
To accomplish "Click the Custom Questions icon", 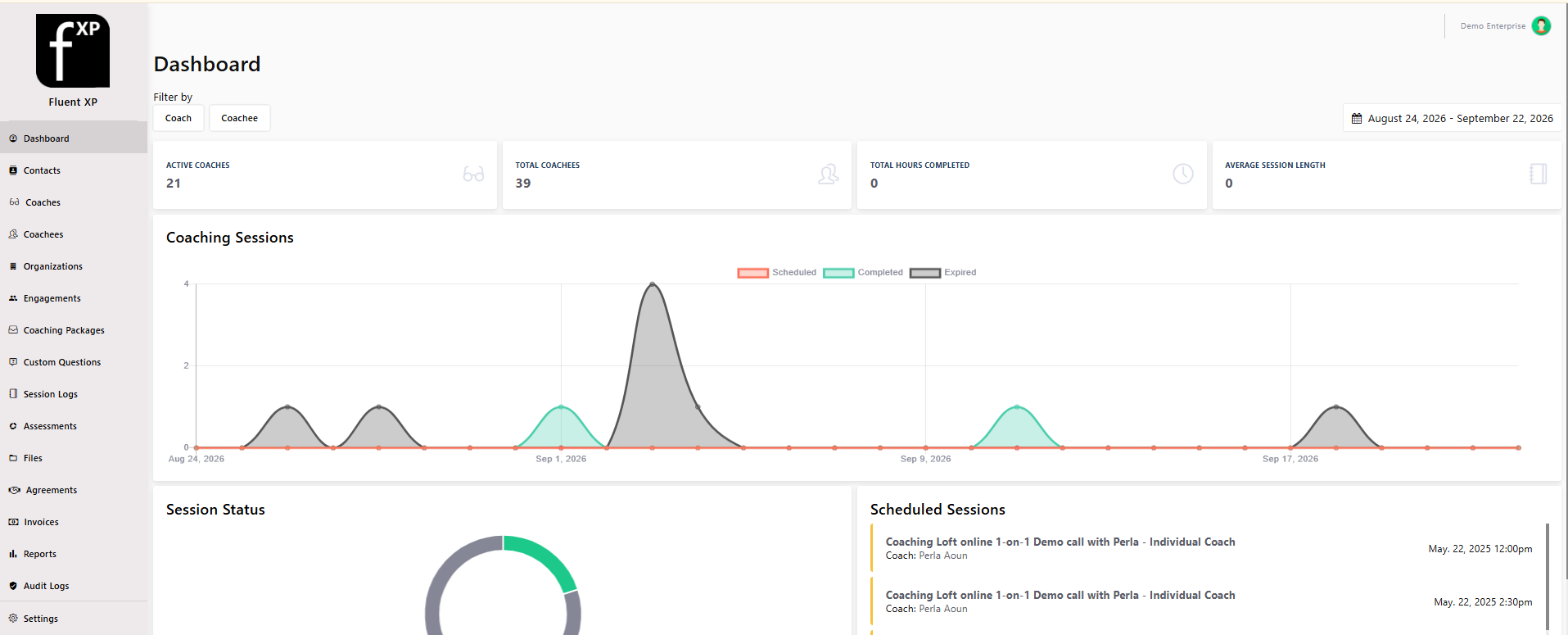I will tap(13, 361).
